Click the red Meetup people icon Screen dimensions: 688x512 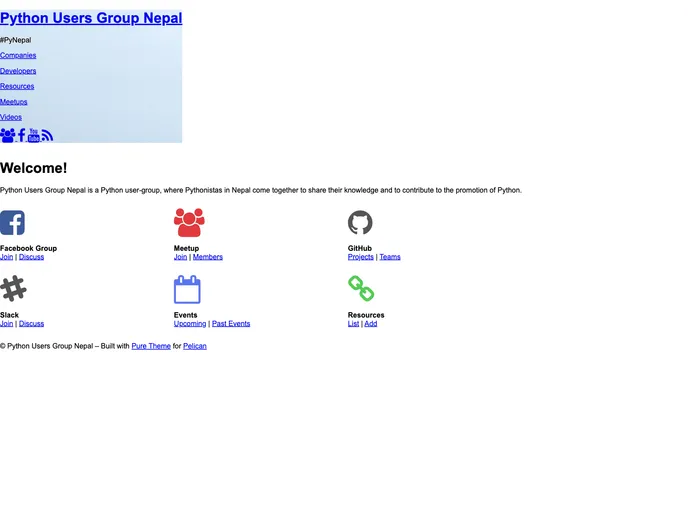click(x=189, y=222)
